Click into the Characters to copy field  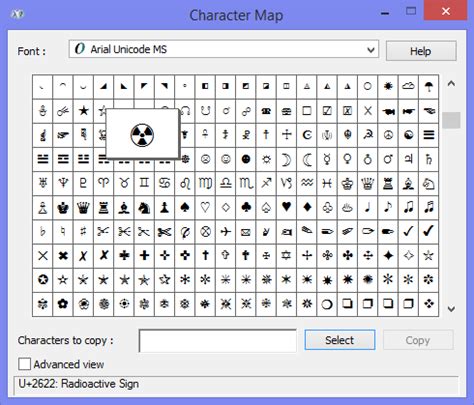point(218,340)
